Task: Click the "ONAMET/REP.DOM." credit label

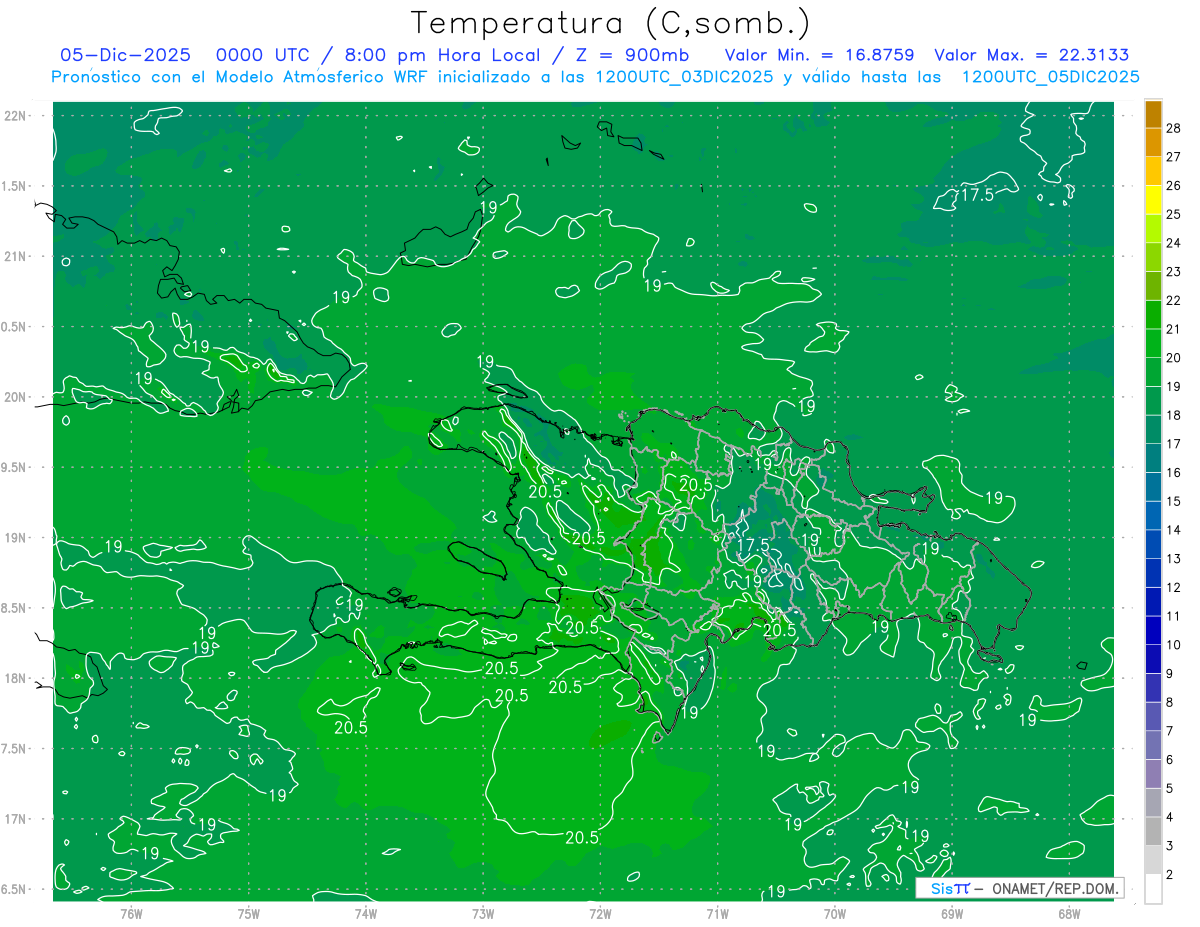Action: click(1054, 888)
